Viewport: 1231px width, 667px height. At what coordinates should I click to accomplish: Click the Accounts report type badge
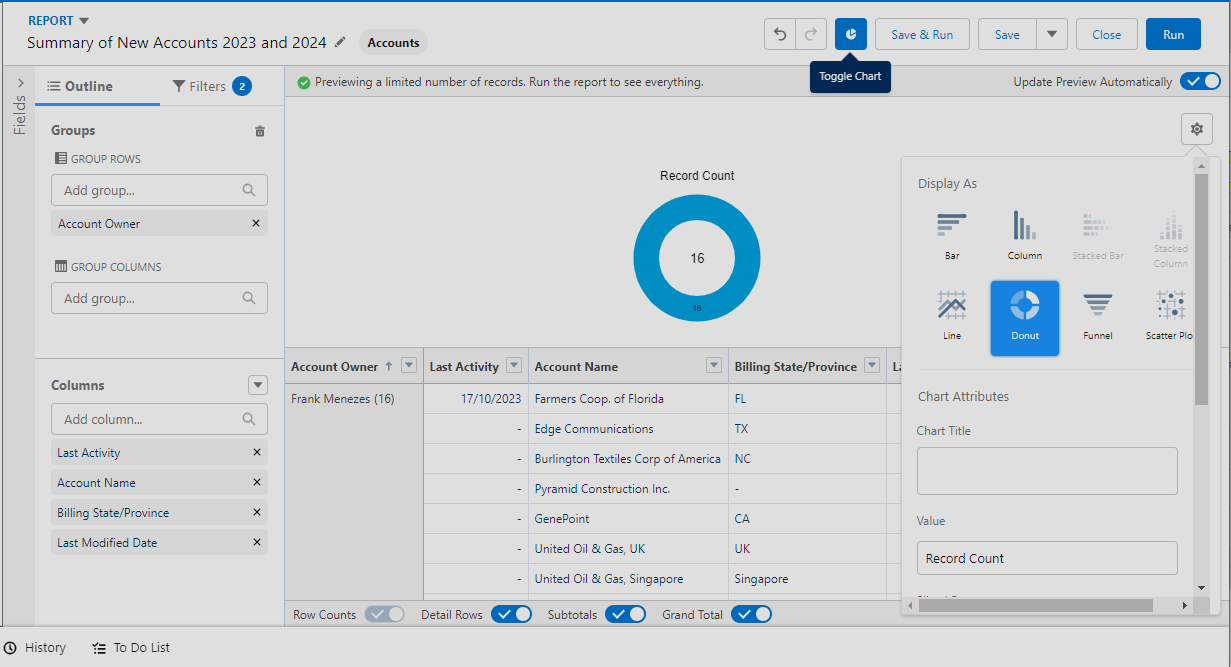(x=393, y=43)
